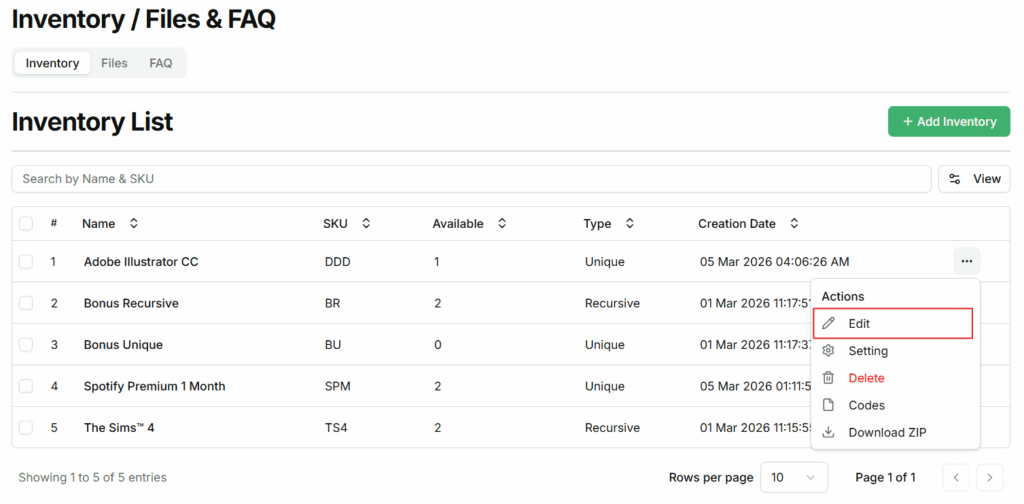1024x504 pixels.
Task: Focus the Search by Name & SKU field
Action: pyautogui.click(x=470, y=179)
